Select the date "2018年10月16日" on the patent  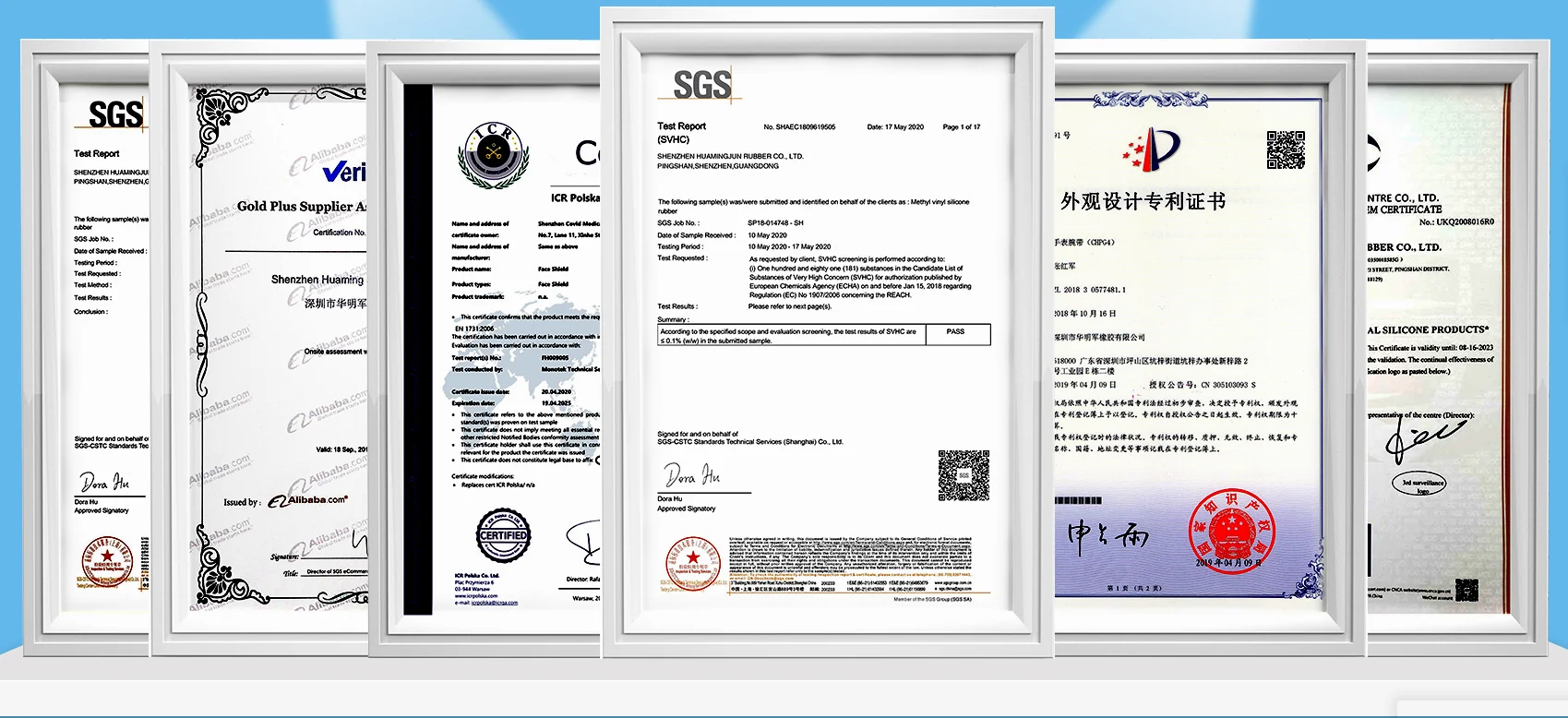click(1085, 314)
